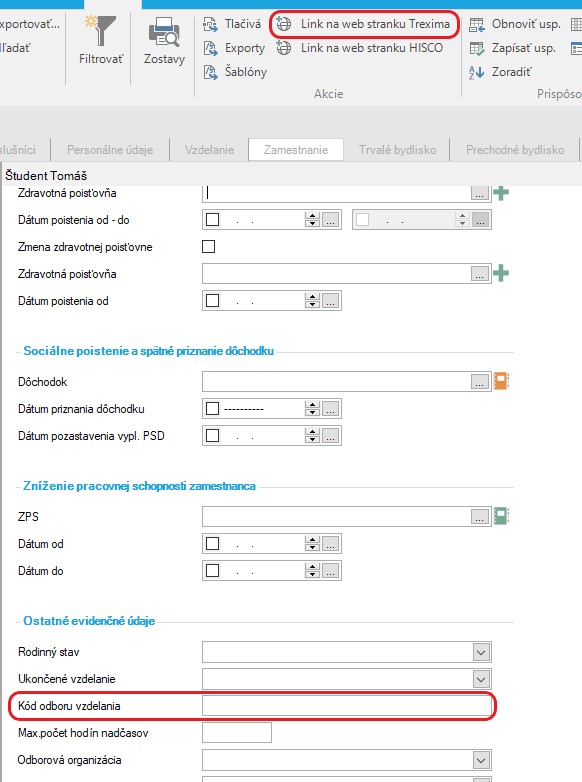
Task: Open Link na web stranku Trexima
Action: (x=364, y=24)
